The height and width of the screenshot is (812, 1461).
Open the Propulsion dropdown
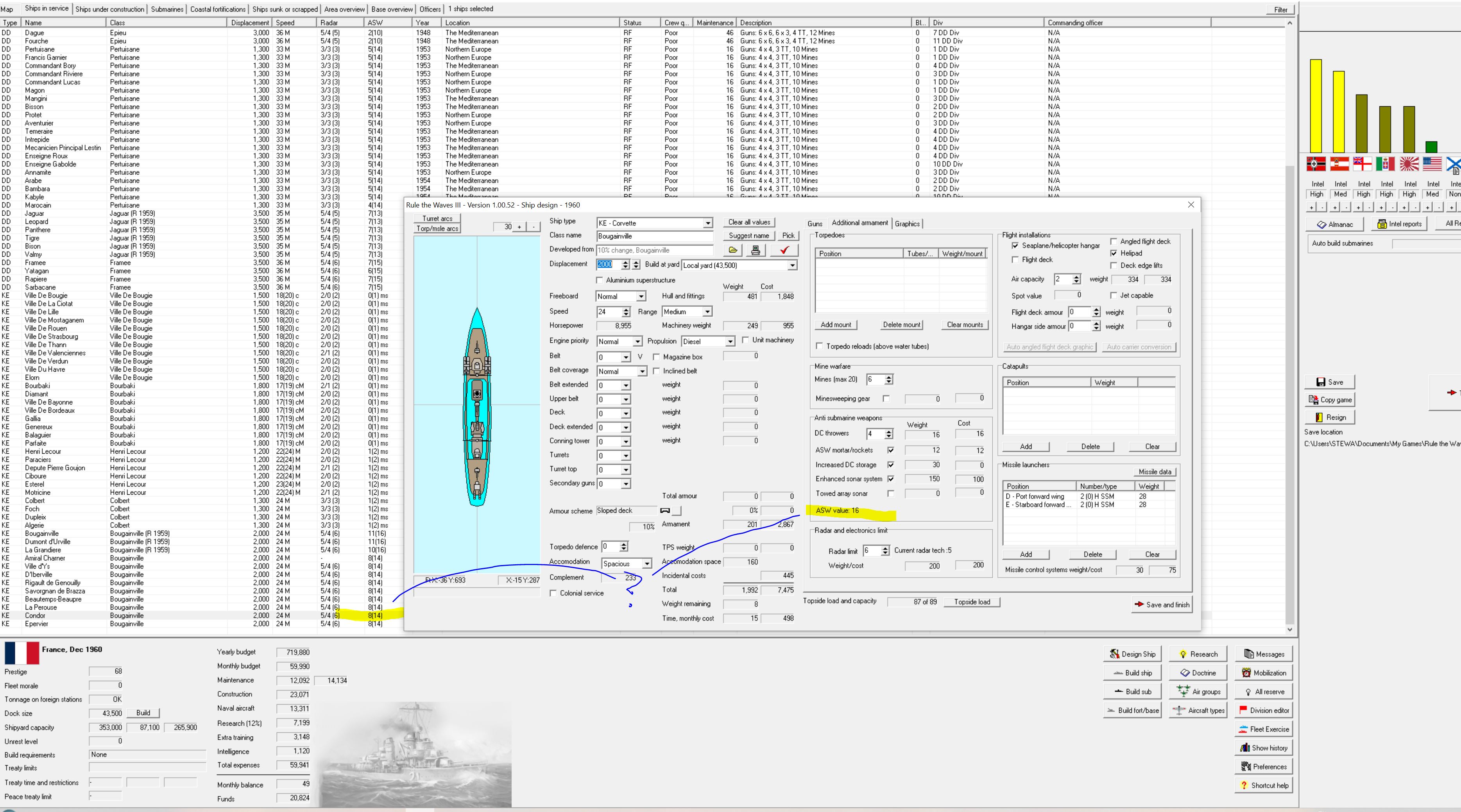tap(730, 342)
